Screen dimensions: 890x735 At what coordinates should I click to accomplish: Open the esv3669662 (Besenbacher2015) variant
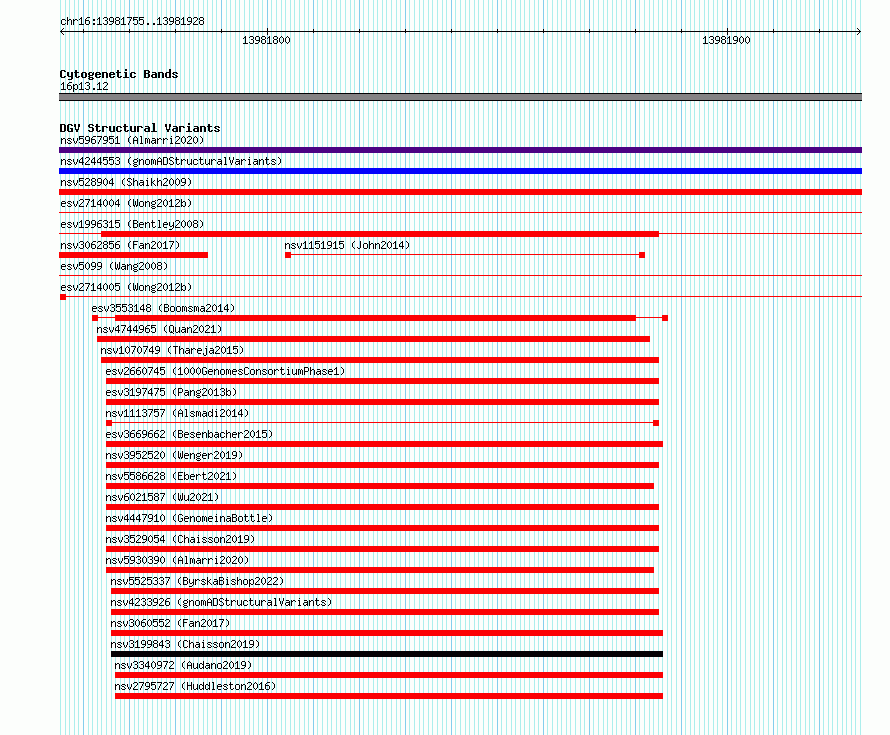tap(189, 434)
